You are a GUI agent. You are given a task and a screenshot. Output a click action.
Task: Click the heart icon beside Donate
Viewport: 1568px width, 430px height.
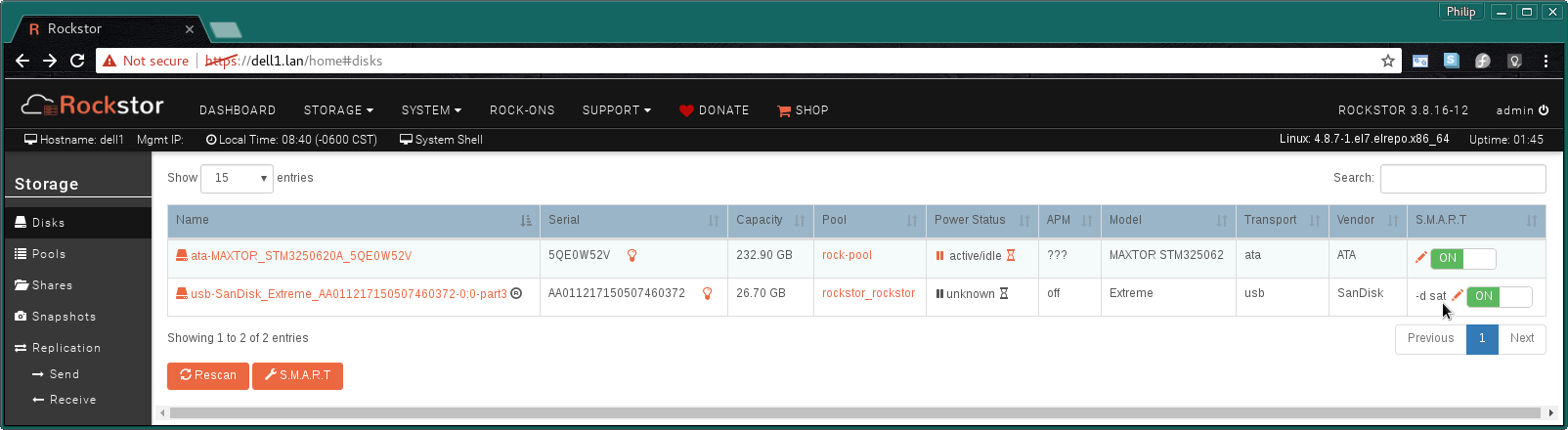click(x=686, y=110)
